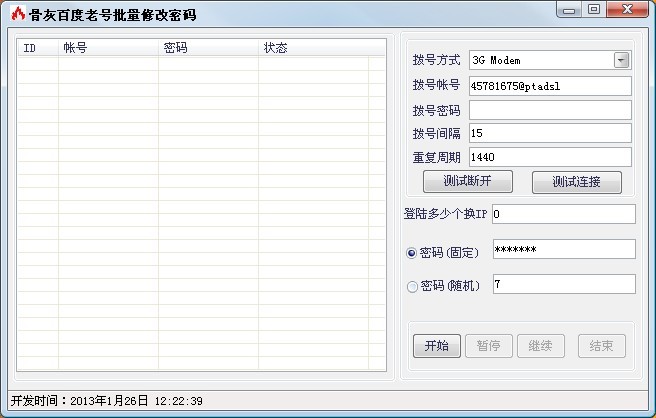Click the random password length field showing 7
This screenshot has width=656, height=418.
pos(564,284)
